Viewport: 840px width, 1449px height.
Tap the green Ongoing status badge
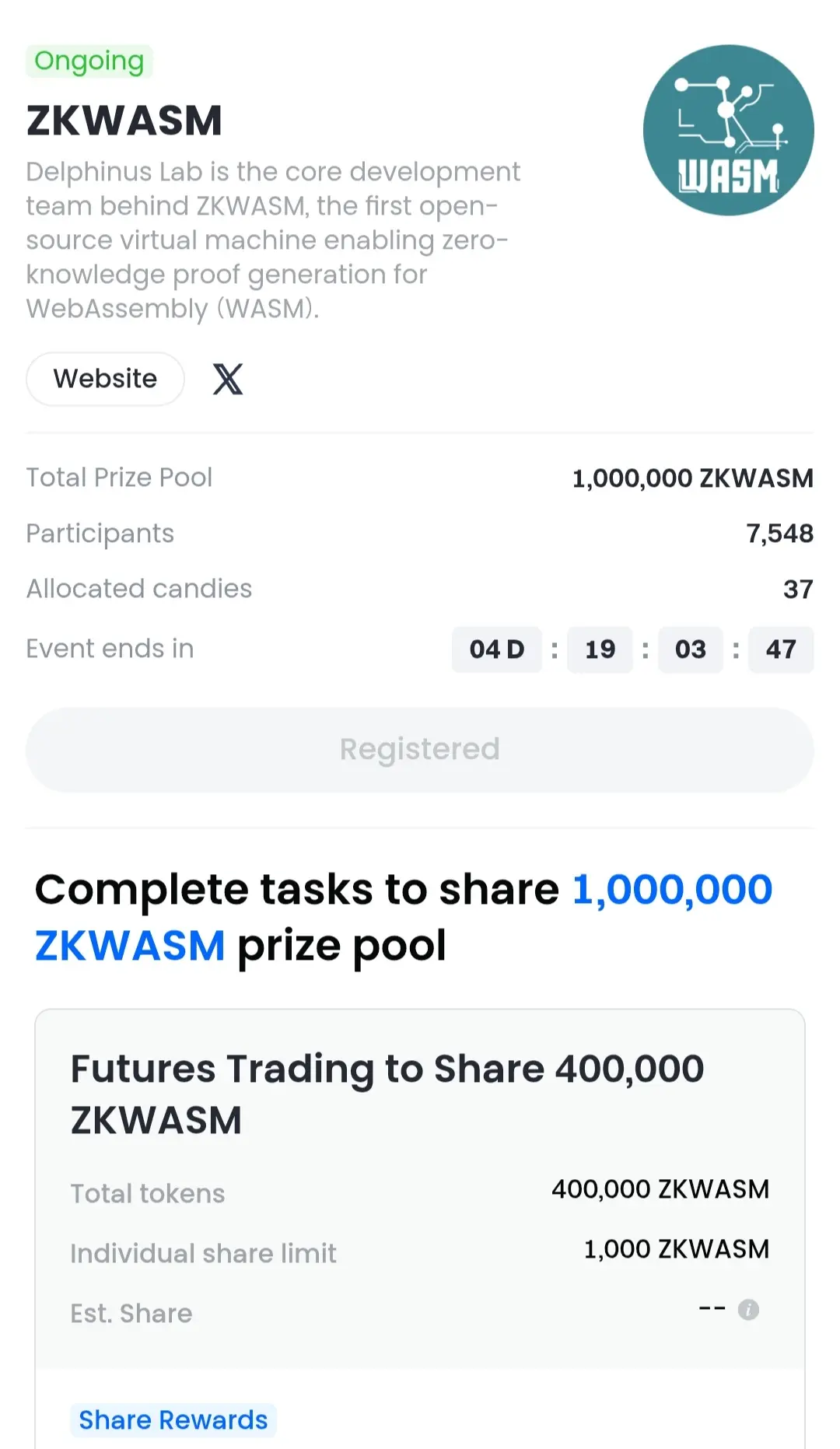pyautogui.click(x=89, y=61)
